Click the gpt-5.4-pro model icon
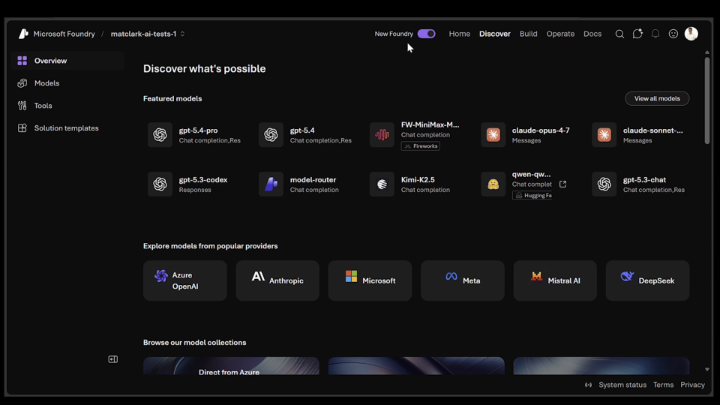Image resolution: width=720 pixels, height=405 pixels. coord(160,135)
